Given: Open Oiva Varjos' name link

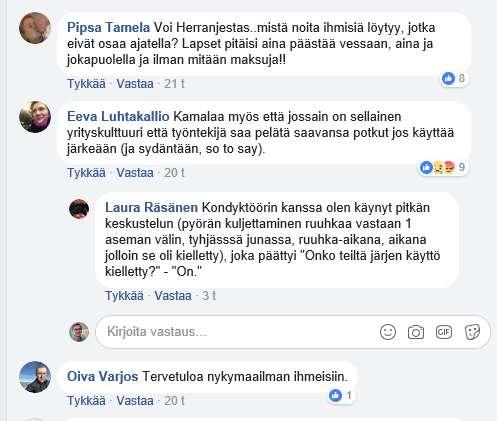Looking at the screenshot, I should 102,377.
